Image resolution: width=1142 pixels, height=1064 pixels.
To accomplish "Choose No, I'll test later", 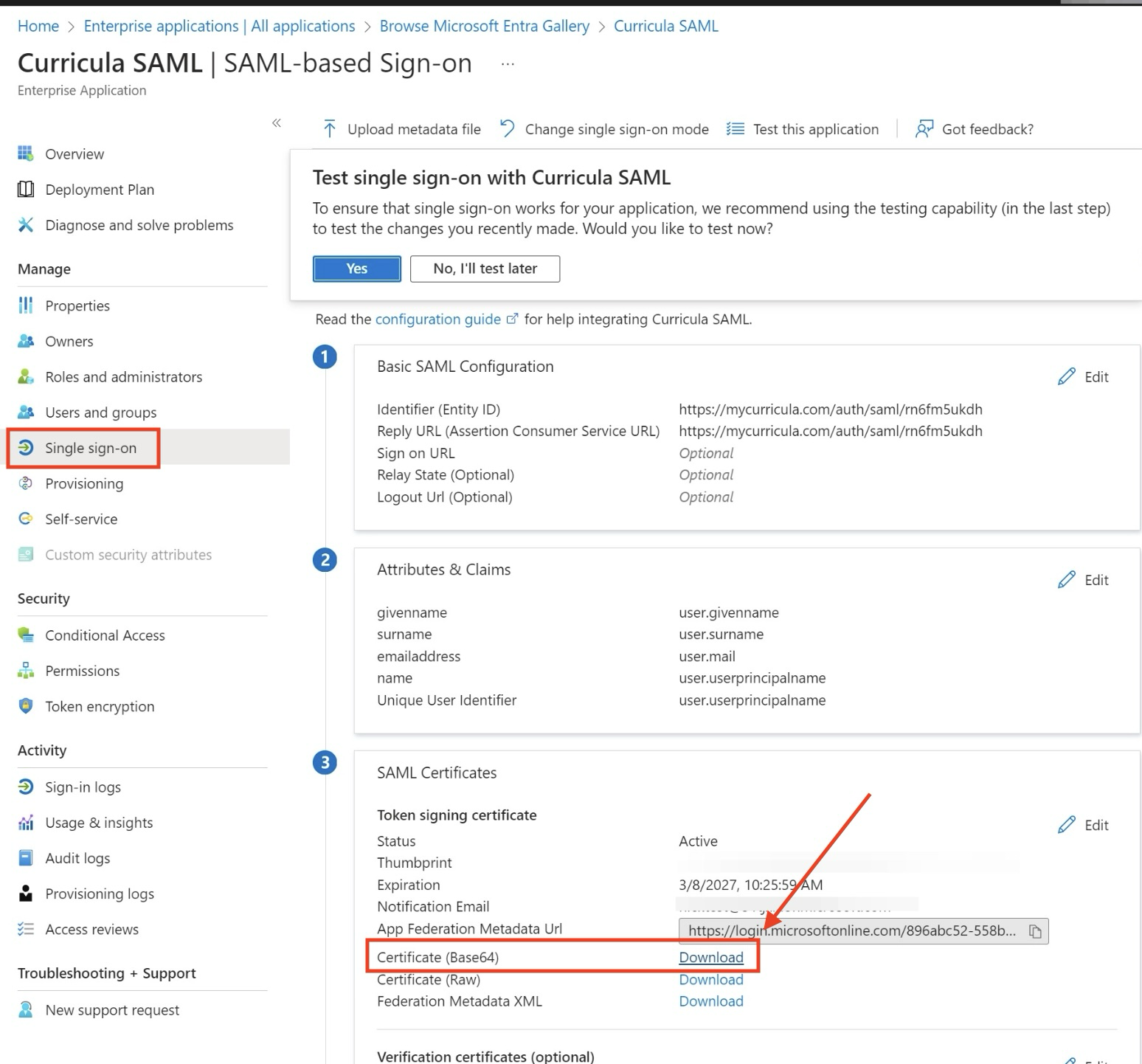I will [x=485, y=269].
